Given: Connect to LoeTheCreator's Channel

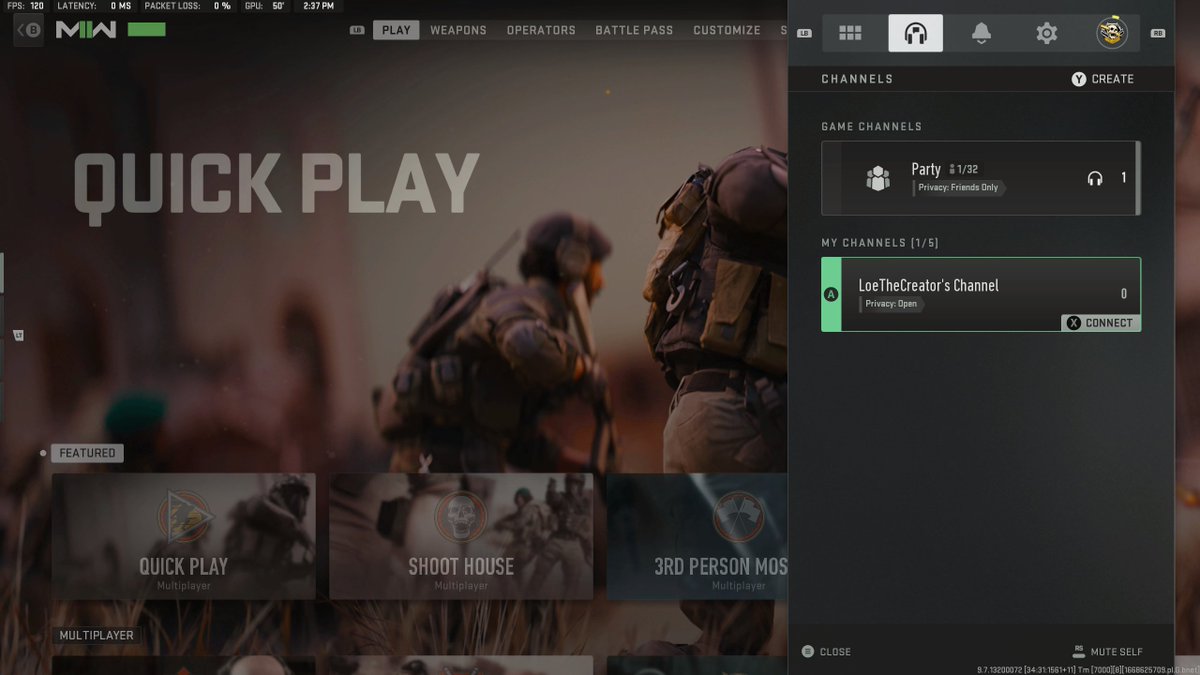Looking at the screenshot, I should coord(1100,323).
